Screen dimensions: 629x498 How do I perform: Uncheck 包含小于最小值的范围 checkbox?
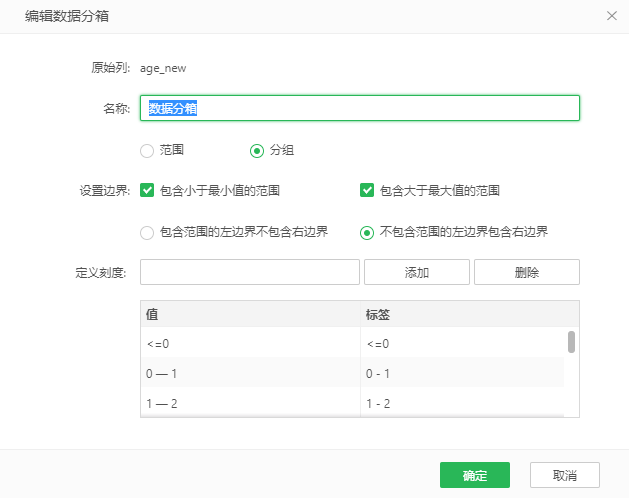147,190
